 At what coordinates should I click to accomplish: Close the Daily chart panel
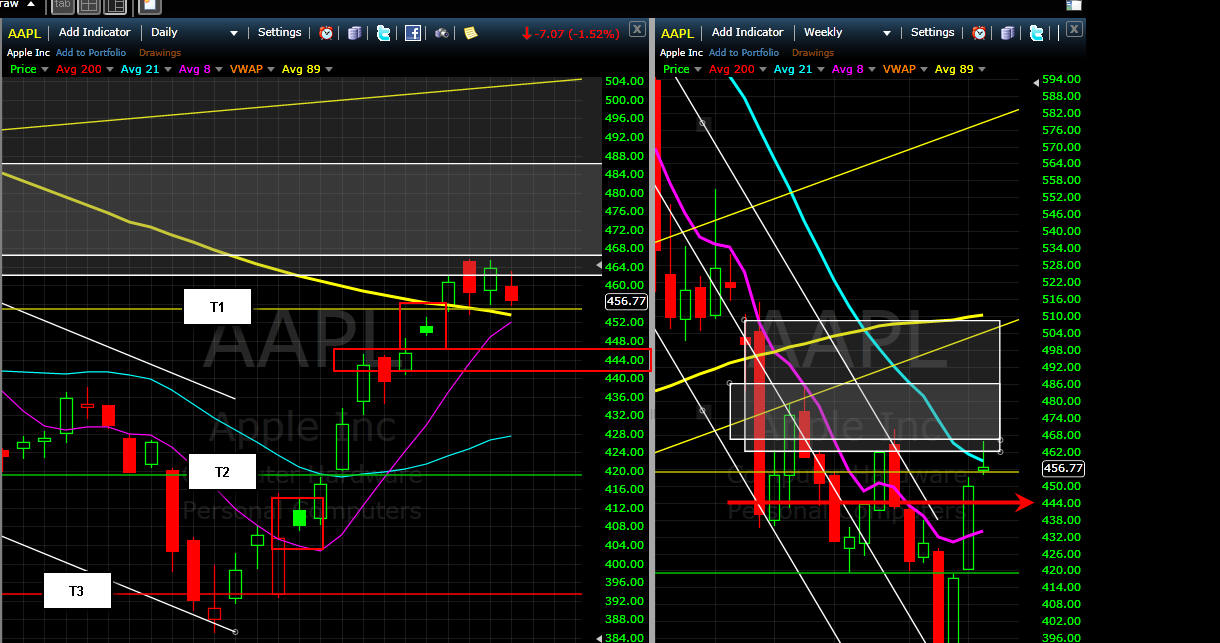coord(636,29)
